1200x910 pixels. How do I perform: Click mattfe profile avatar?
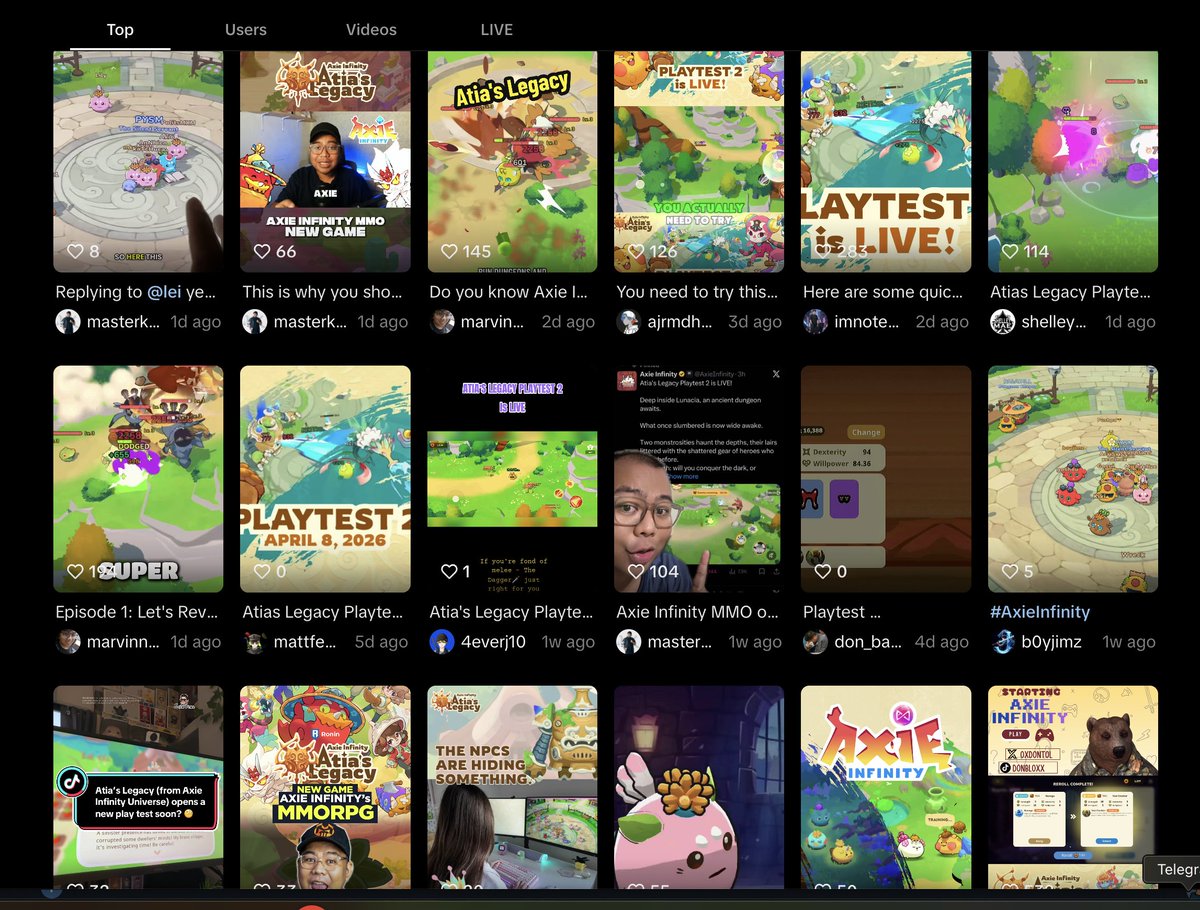point(255,642)
